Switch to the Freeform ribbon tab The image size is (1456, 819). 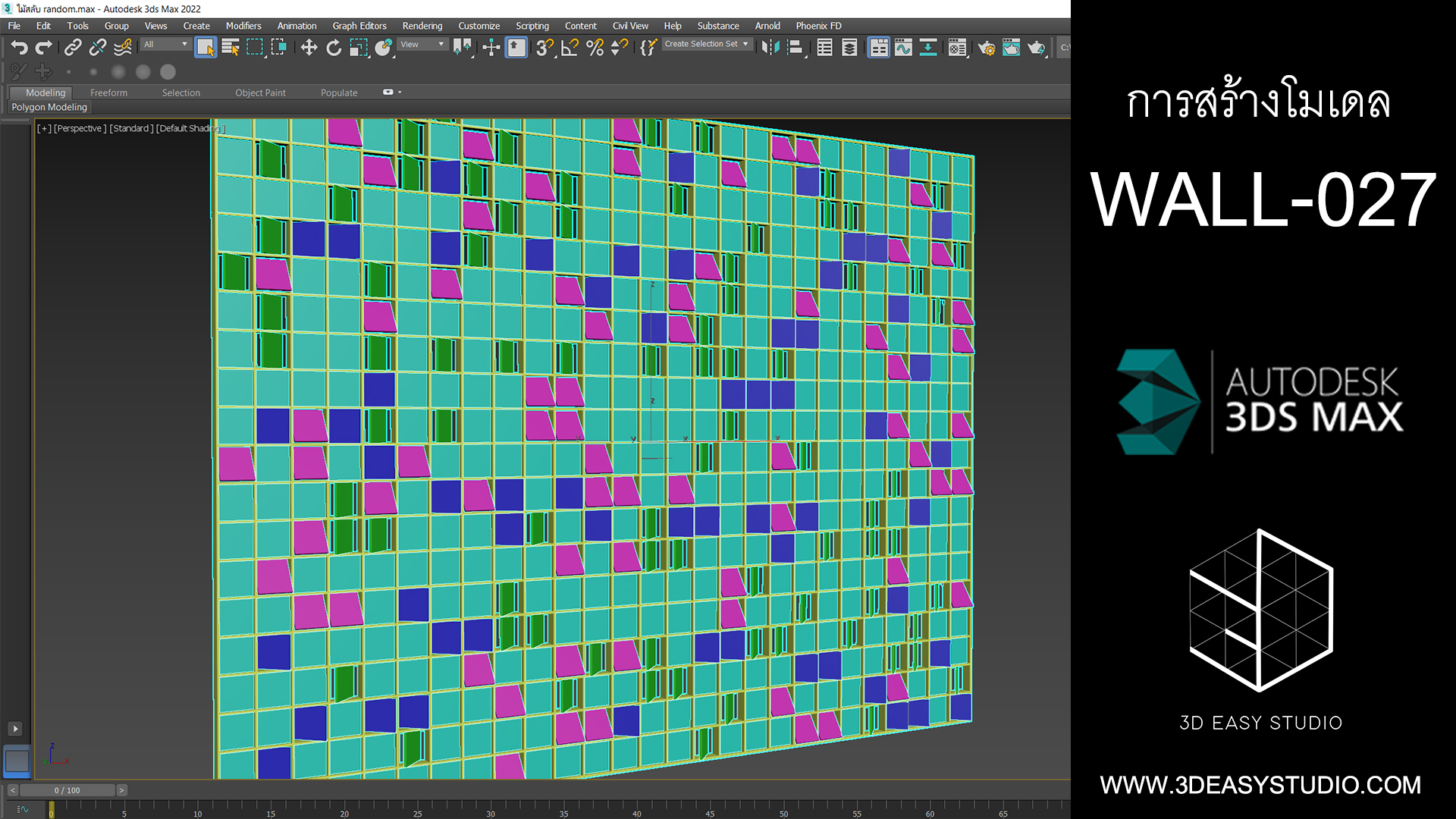(108, 93)
